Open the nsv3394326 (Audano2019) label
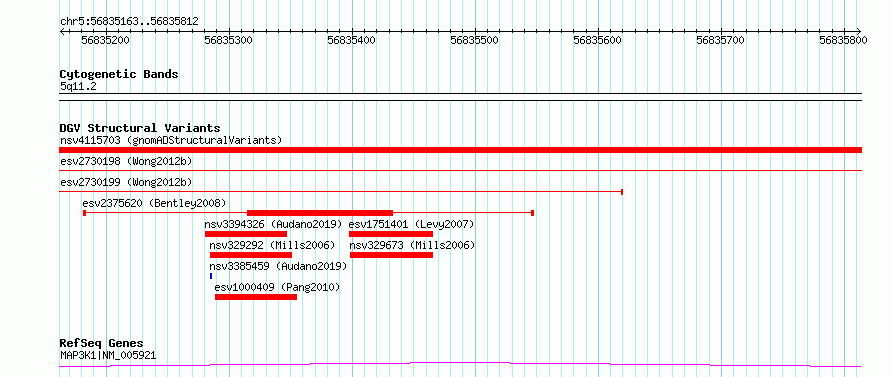890x377 pixels. (274, 224)
